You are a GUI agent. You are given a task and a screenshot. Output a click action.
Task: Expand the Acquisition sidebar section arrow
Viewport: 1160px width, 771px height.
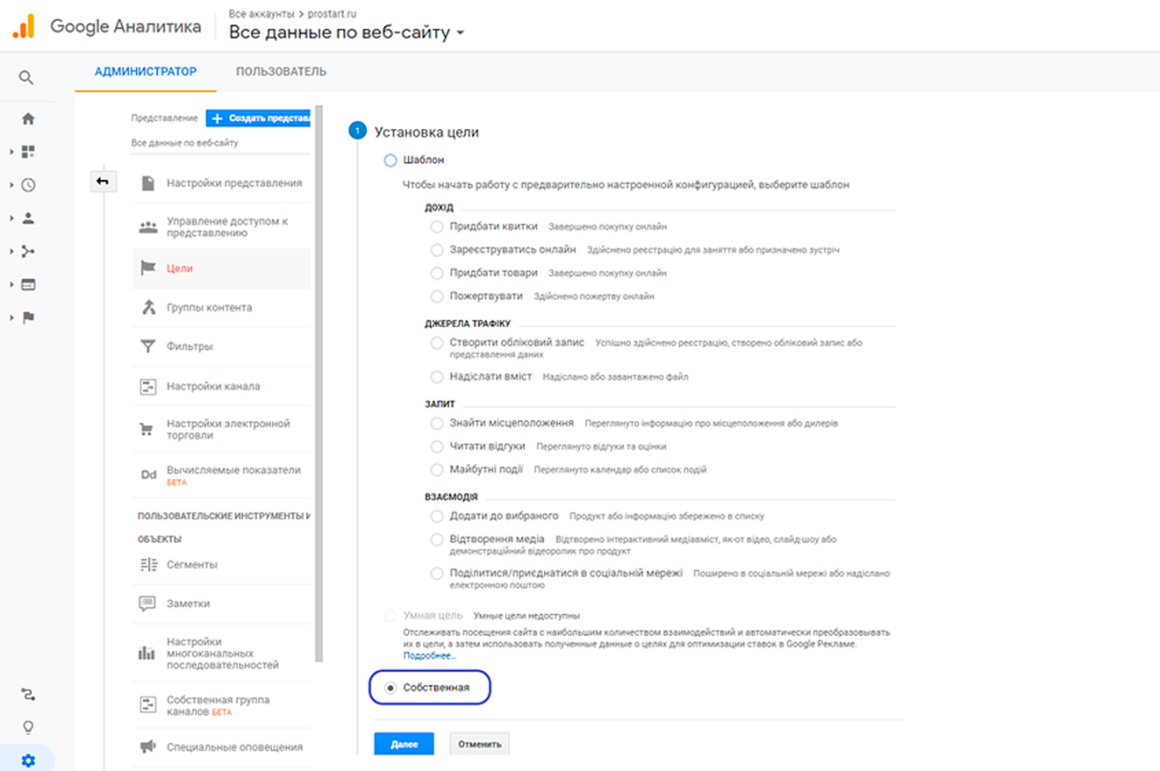point(12,252)
